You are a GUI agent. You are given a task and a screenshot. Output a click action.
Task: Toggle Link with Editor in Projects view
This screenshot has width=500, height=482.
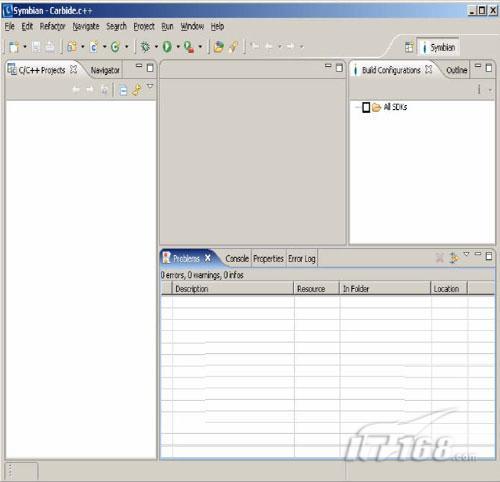137,90
